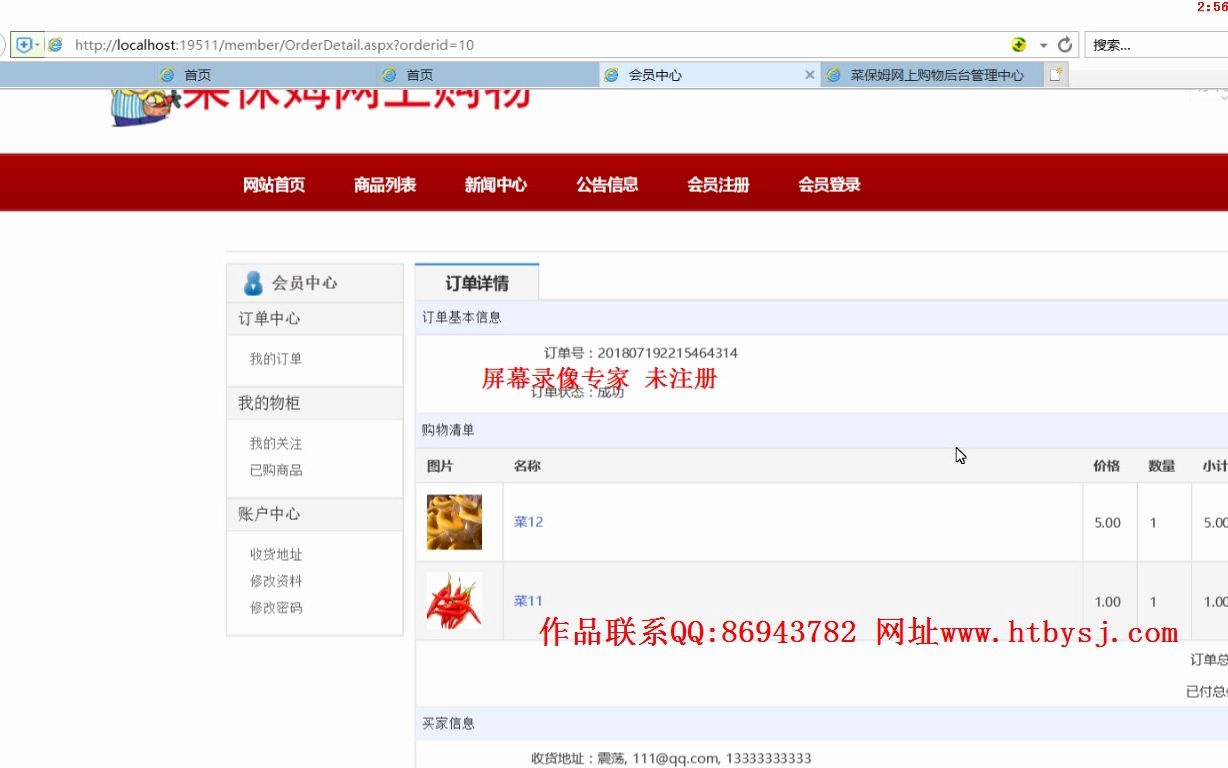Screen dimensions: 1228x768
Task: Open 公告信息 in the red navigation bar
Action: point(607,183)
